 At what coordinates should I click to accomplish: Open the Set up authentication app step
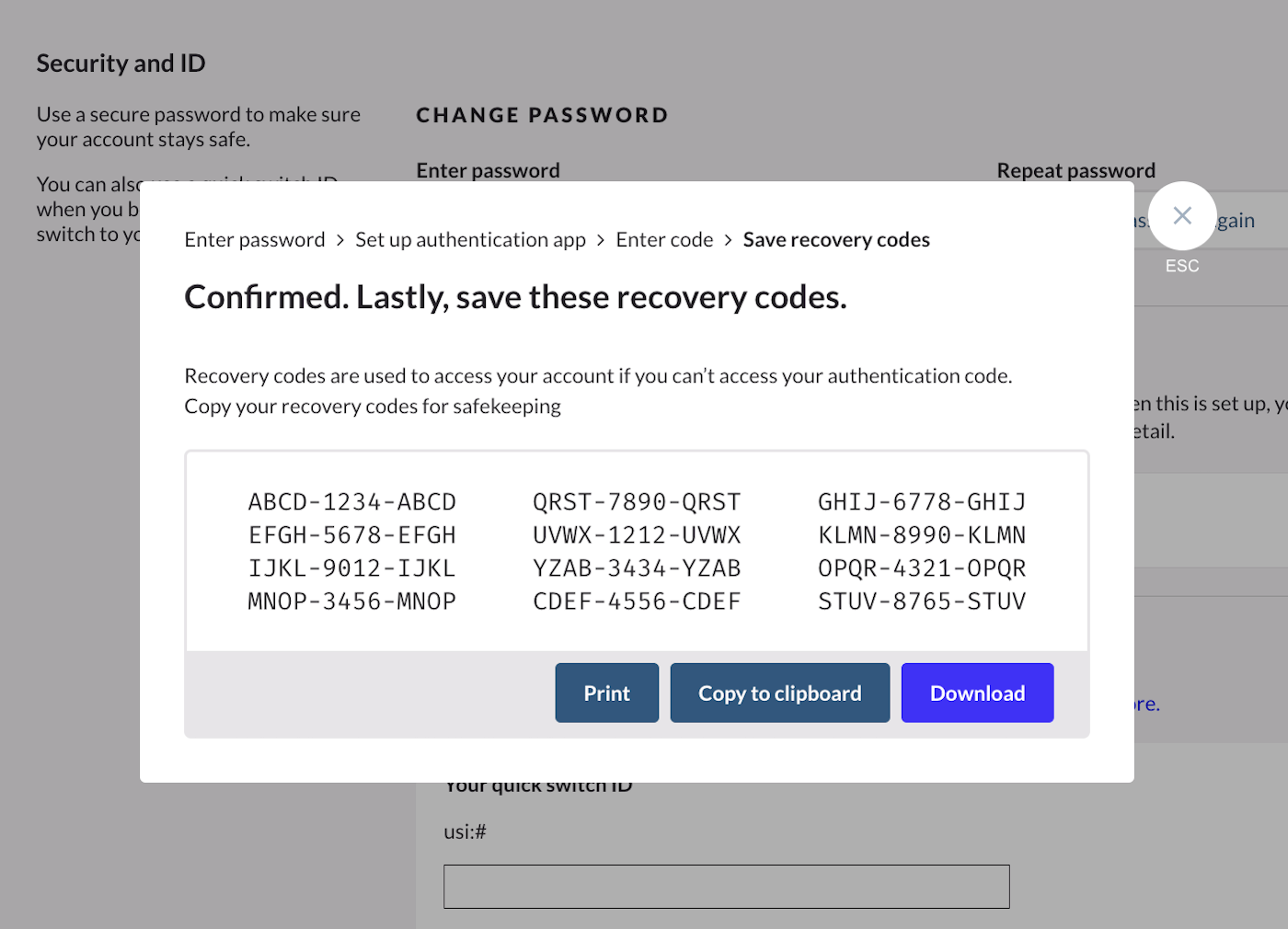(470, 240)
